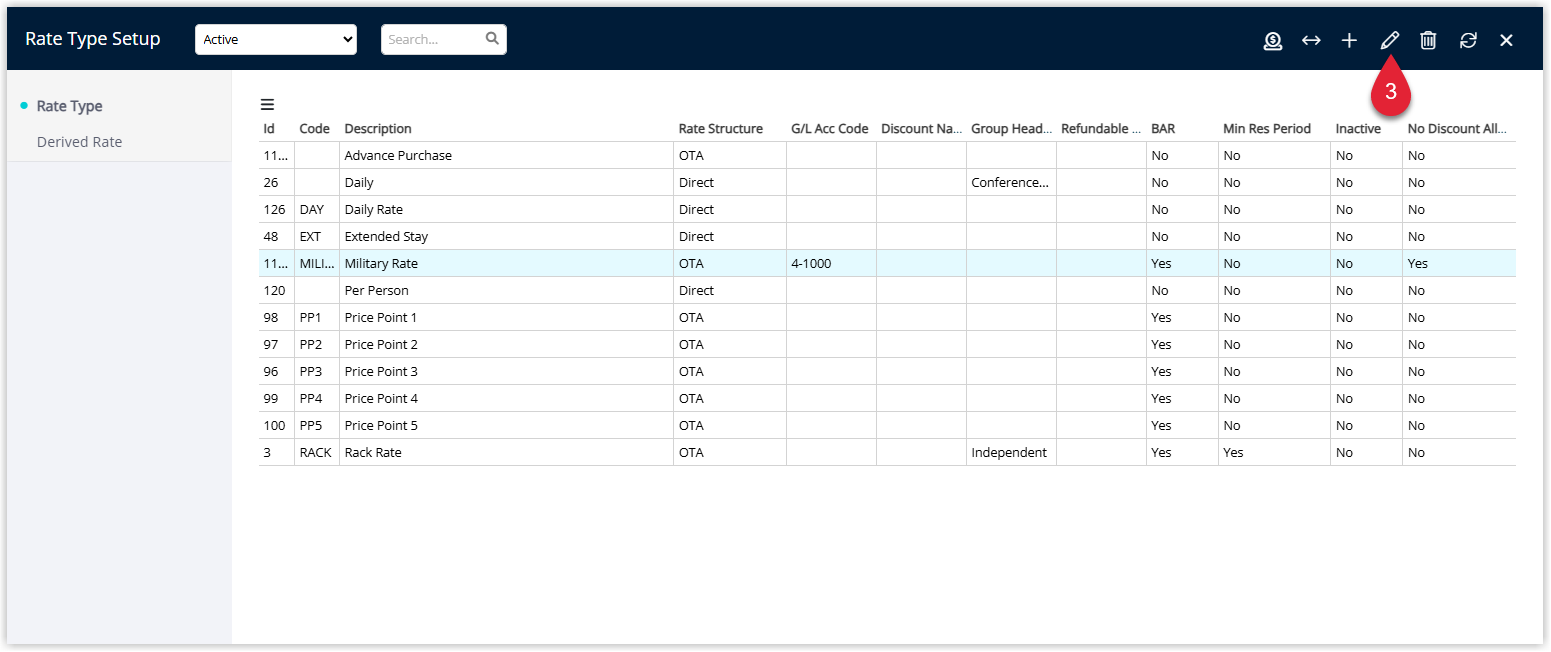Select the Price Point 2 row
The image size is (1551, 652).
click(887, 345)
